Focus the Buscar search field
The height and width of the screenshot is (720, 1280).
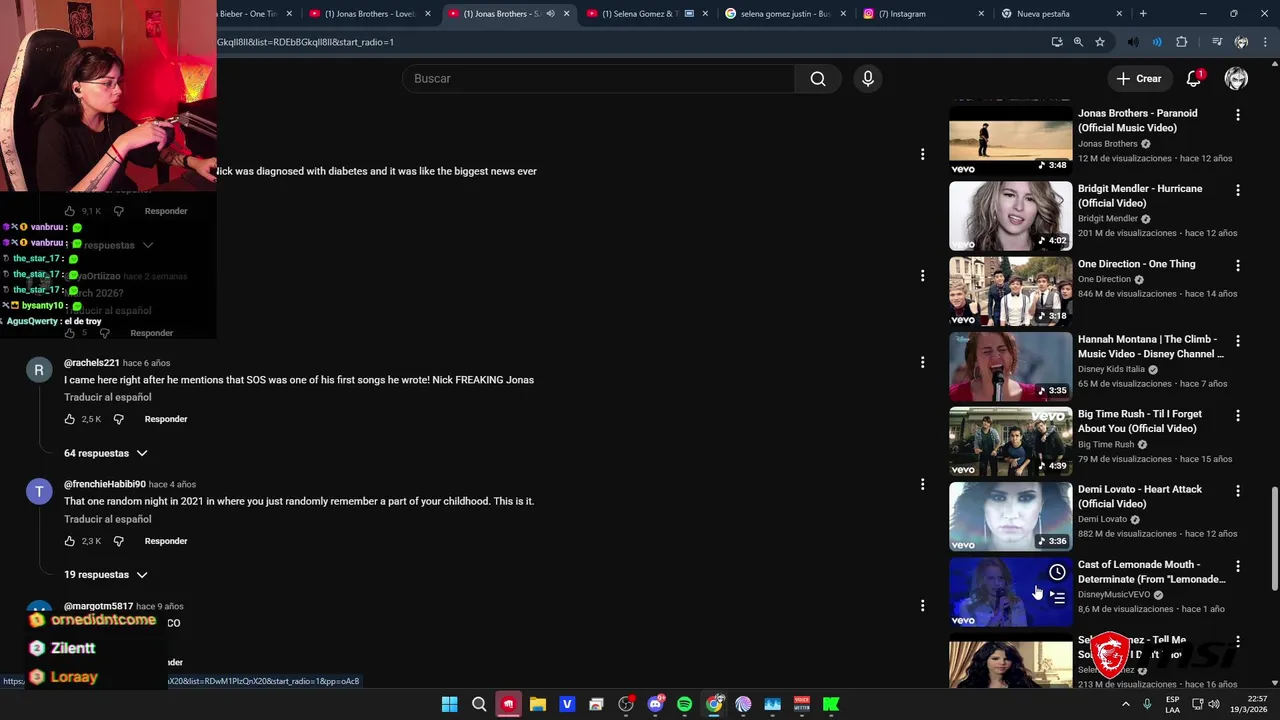(598, 79)
